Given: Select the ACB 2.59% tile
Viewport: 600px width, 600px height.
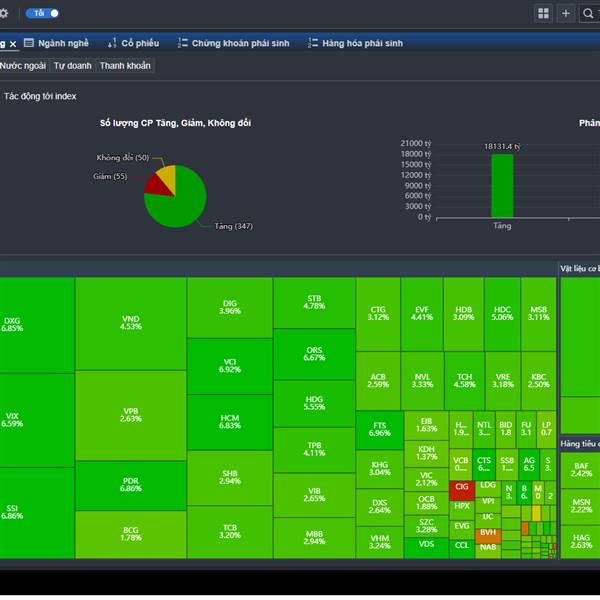Looking at the screenshot, I should [378, 381].
